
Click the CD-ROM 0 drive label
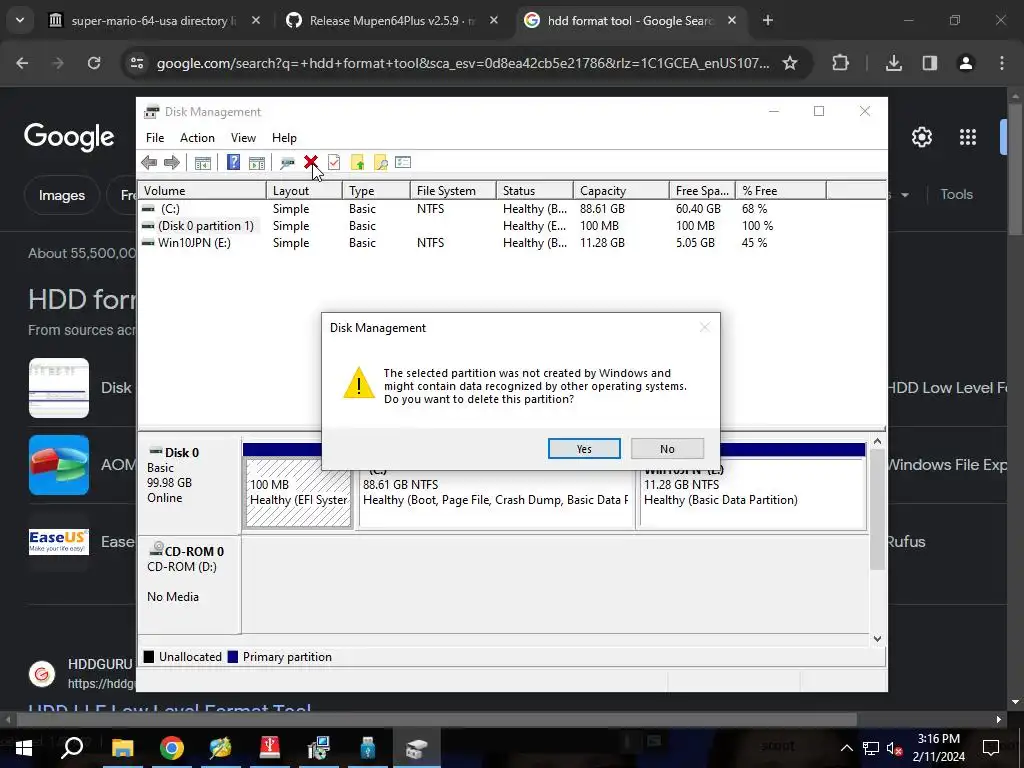tap(189, 584)
